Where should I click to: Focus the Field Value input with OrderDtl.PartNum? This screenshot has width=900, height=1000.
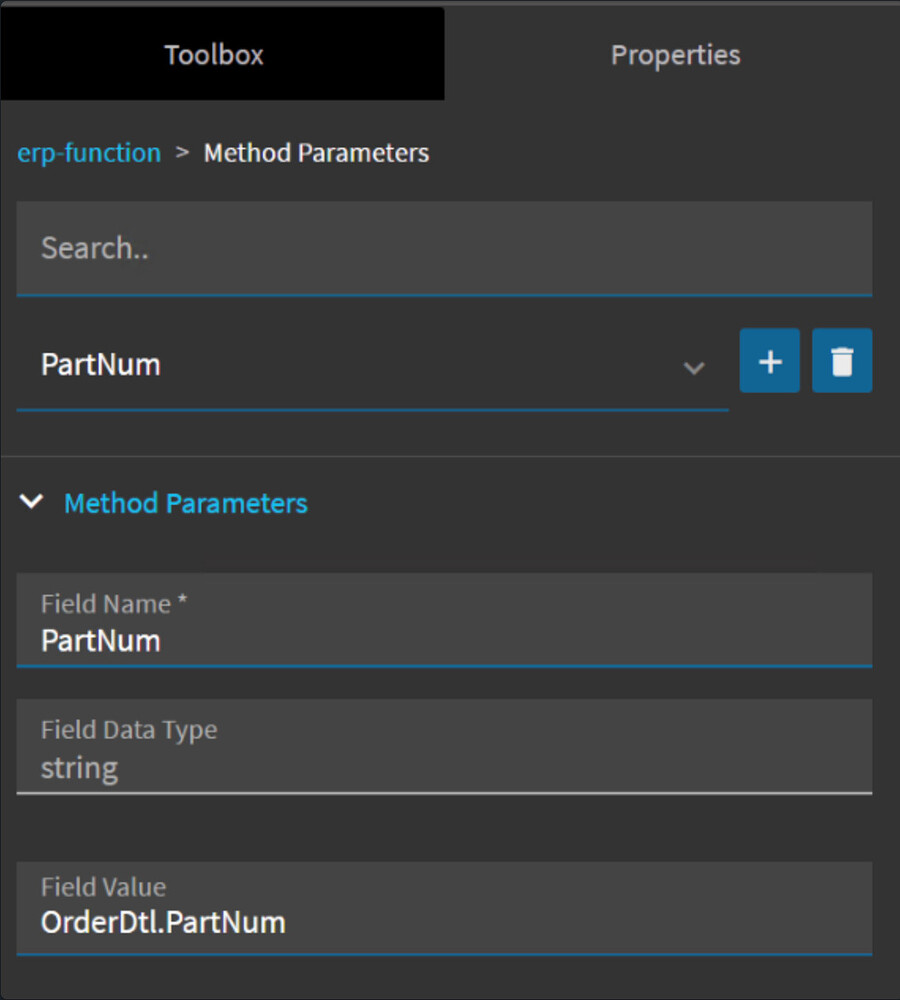pos(445,921)
